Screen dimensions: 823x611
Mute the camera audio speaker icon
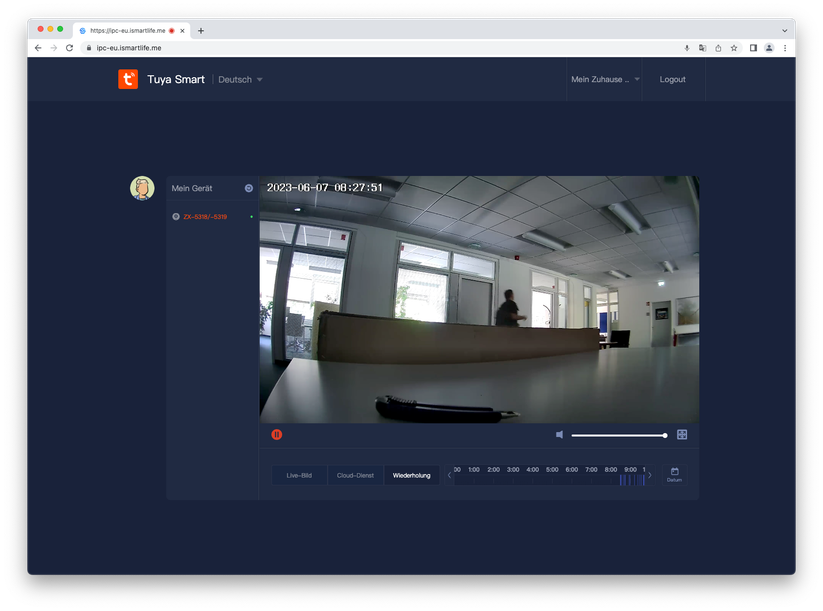[x=560, y=434]
